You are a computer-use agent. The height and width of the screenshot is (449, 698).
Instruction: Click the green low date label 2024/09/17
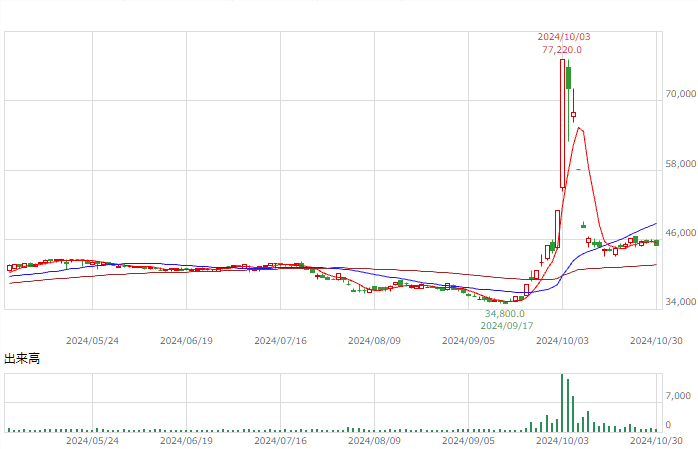click(x=507, y=326)
